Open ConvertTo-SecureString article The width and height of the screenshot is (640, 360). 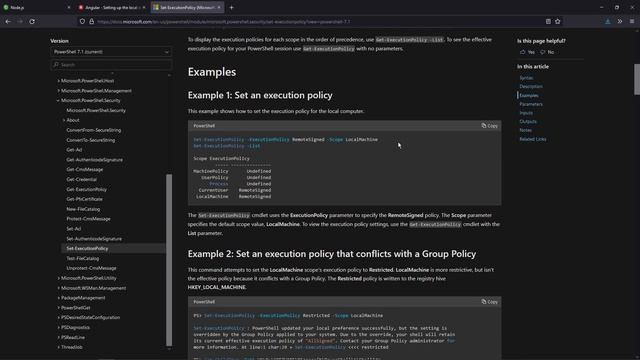click(91, 140)
